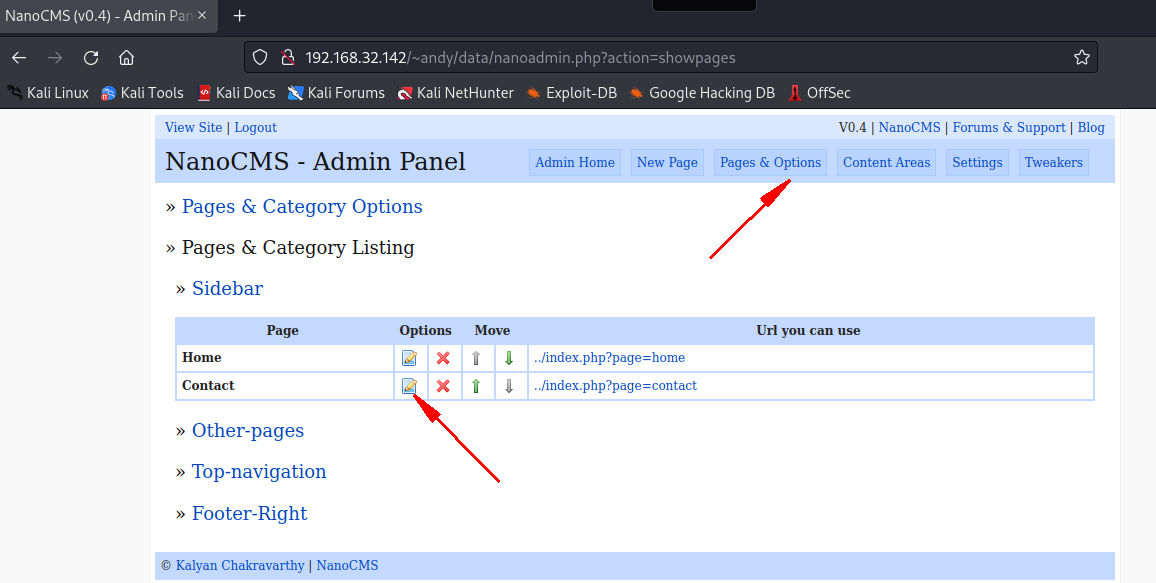Click the Page column header
The width and height of the screenshot is (1156, 583).
(x=282, y=330)
